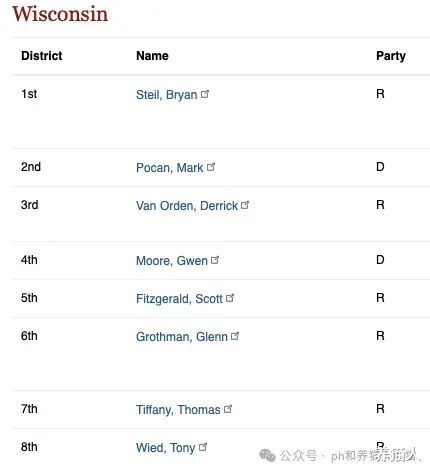Visit the Fitzgerald, Scott link
The image size is (430, 473).
[179, 299]
